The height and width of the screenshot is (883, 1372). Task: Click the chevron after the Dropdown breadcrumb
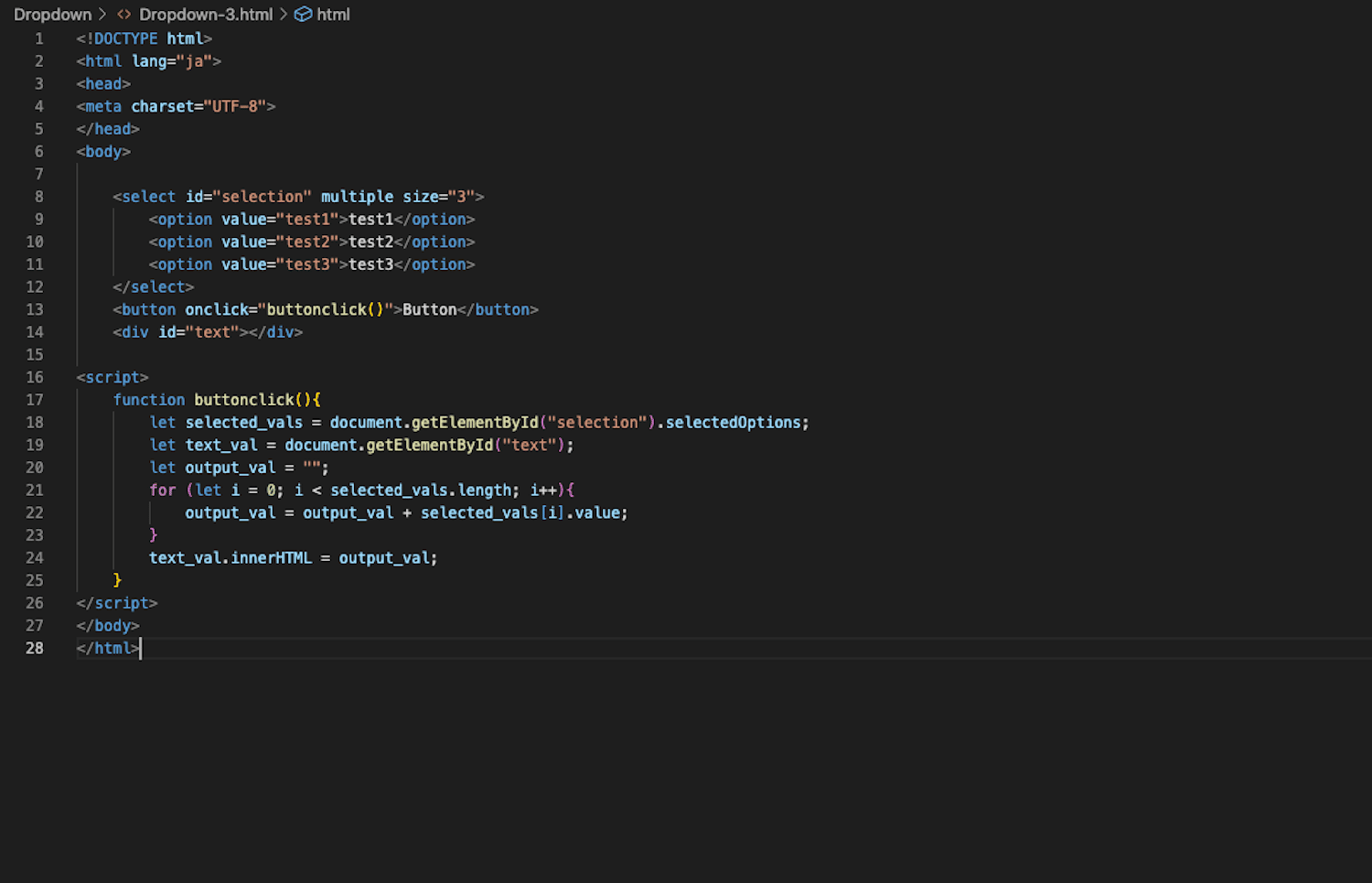pyautogui.click(x=102, y=15)
